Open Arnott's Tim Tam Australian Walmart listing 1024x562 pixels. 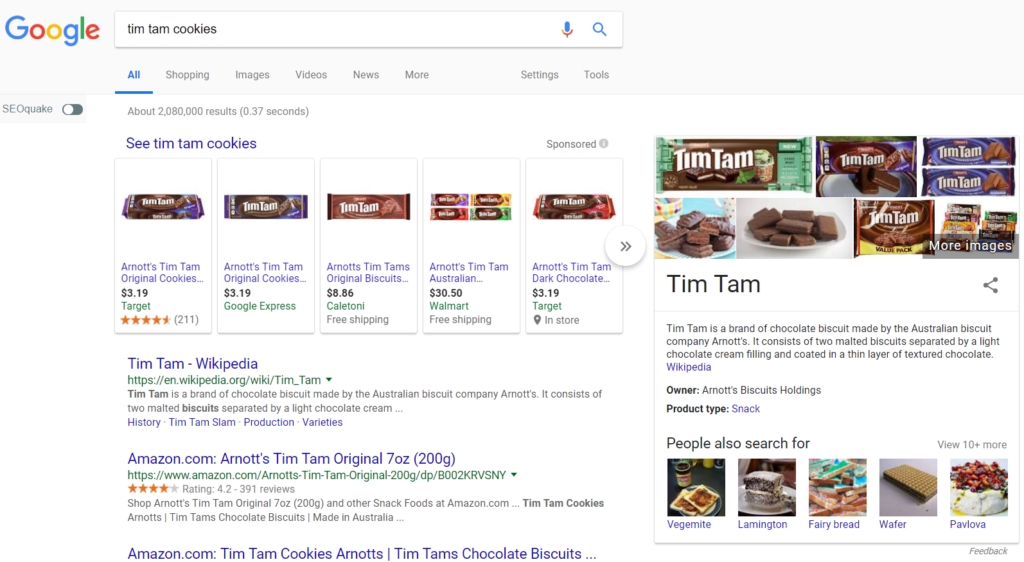coord(468,272)
